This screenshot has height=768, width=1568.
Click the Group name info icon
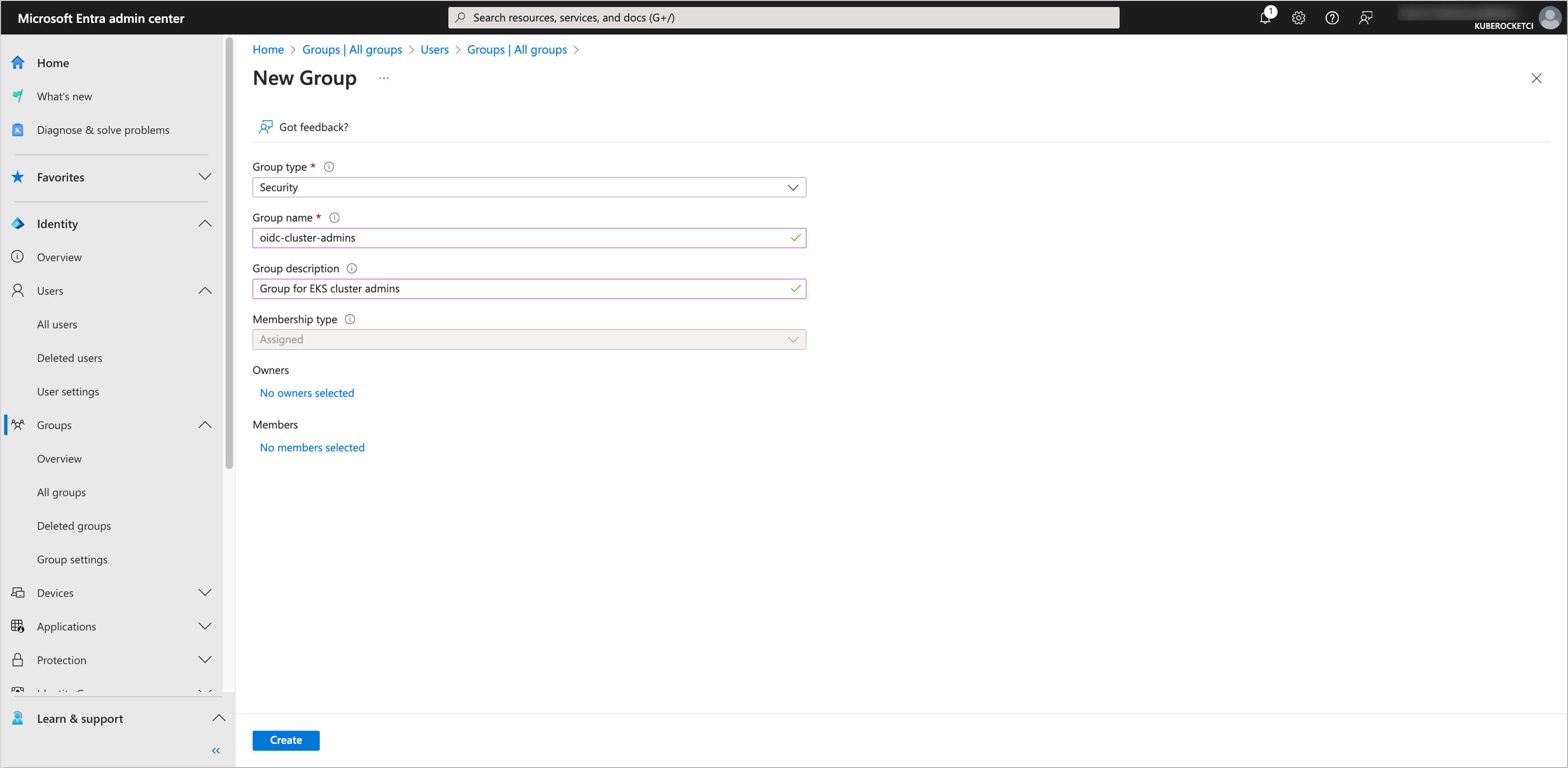click(x=334, y=217)
